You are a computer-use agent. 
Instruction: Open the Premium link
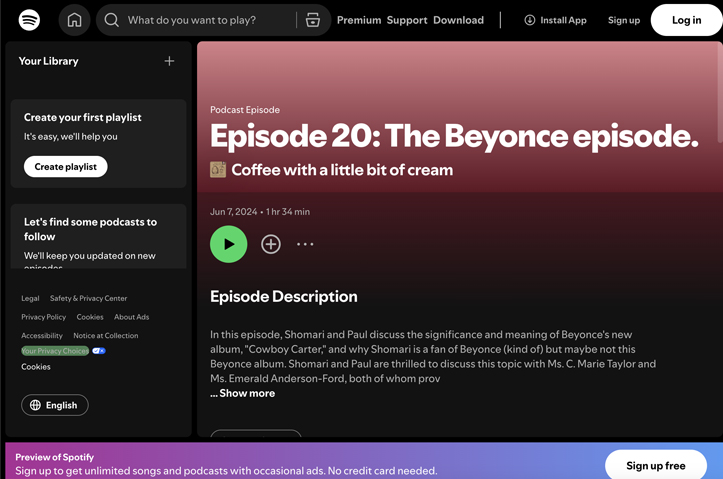359,20
